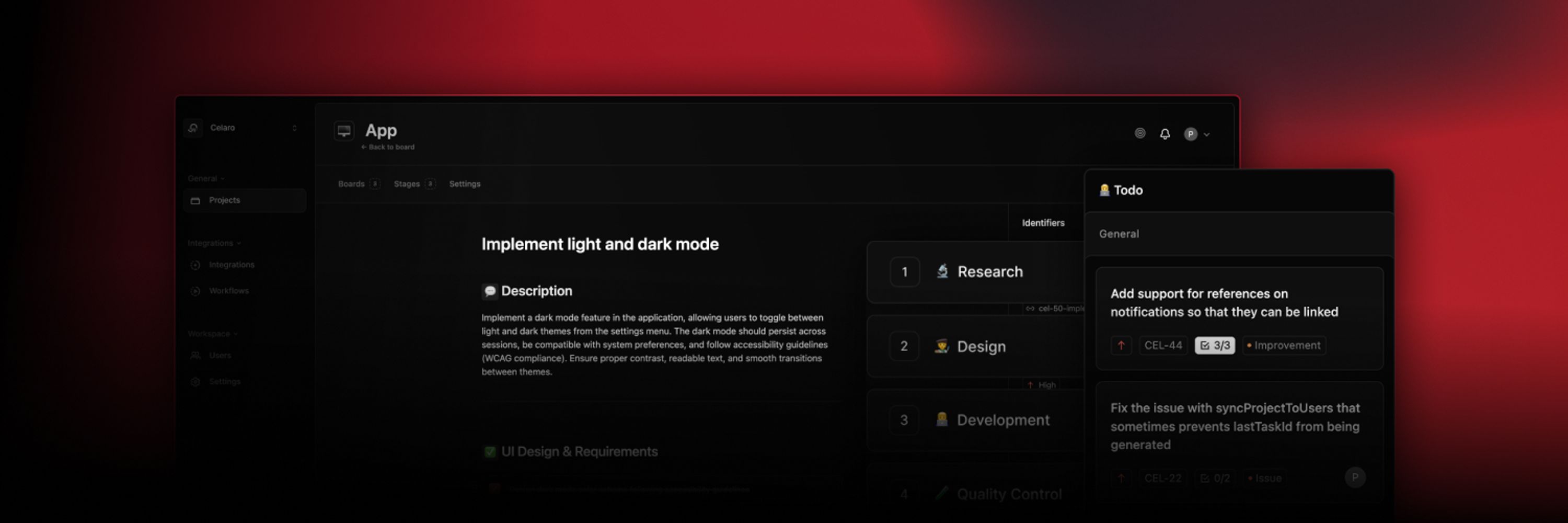Select the Development stage card
The image size is (1568, 523).
(x=975, y=420)
